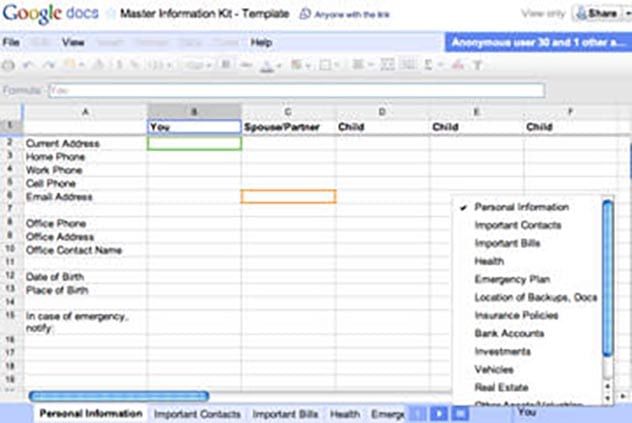Click the redo arrow icon

click(x=48, y=65)
